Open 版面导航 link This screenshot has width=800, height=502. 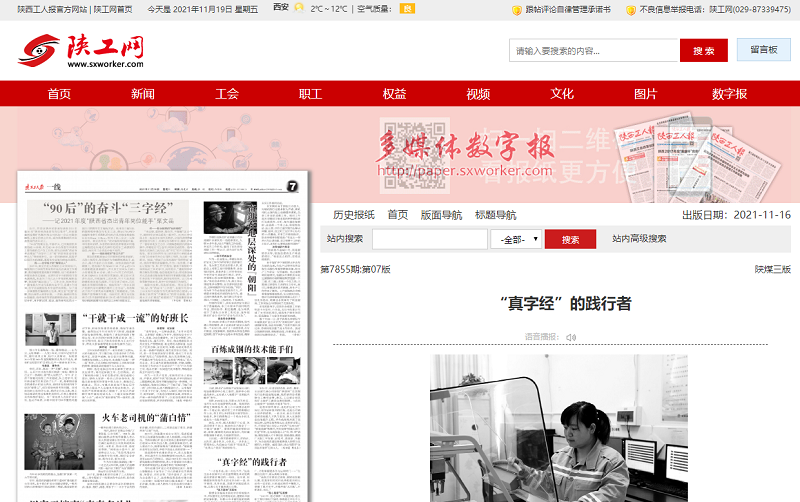pyautogui.click(x=441, y=215)
